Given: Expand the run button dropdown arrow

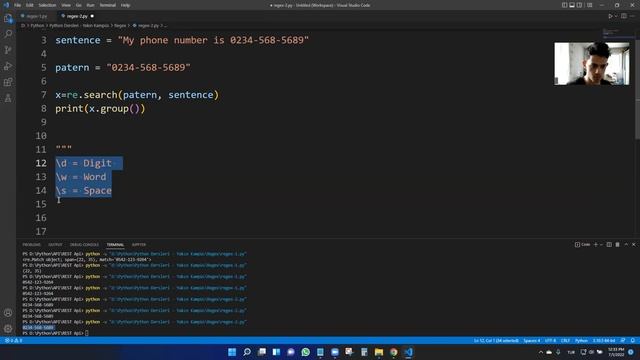Looking at the screenshot, I should click(616, 16).
